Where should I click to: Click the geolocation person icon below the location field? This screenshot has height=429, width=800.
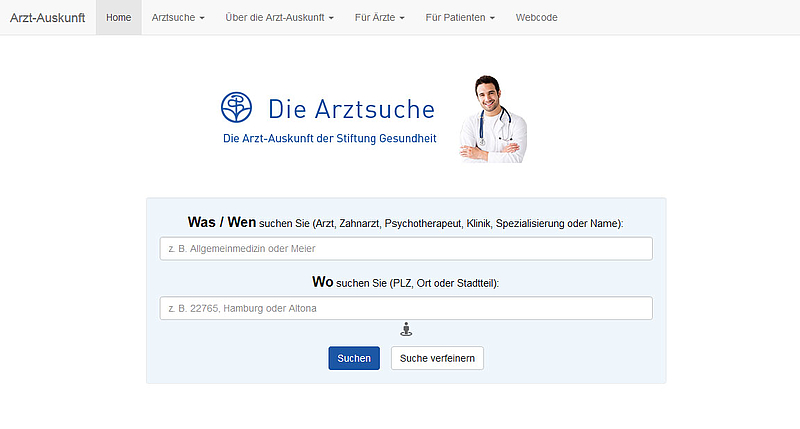click(406, 330)
